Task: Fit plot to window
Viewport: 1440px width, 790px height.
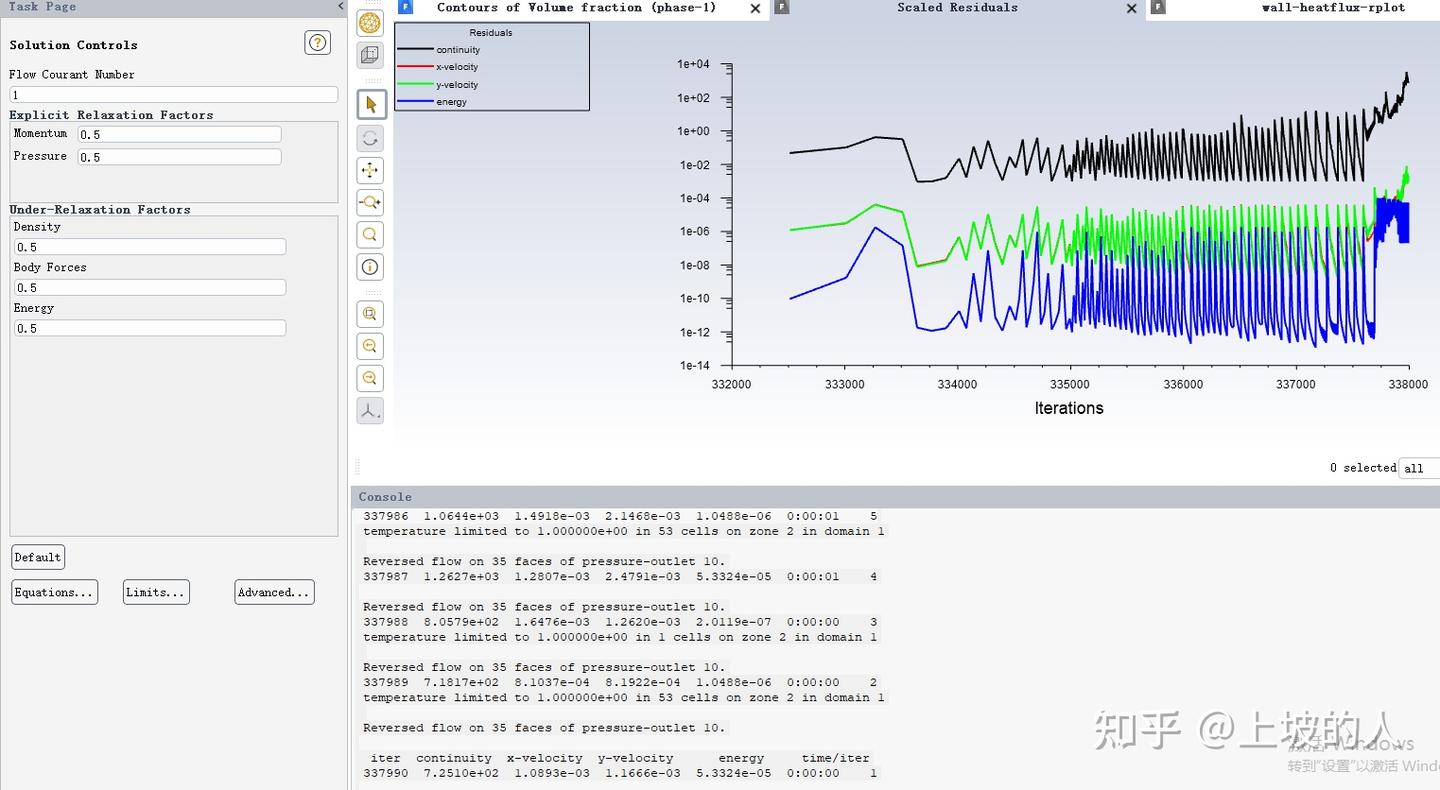Action: 370,314
